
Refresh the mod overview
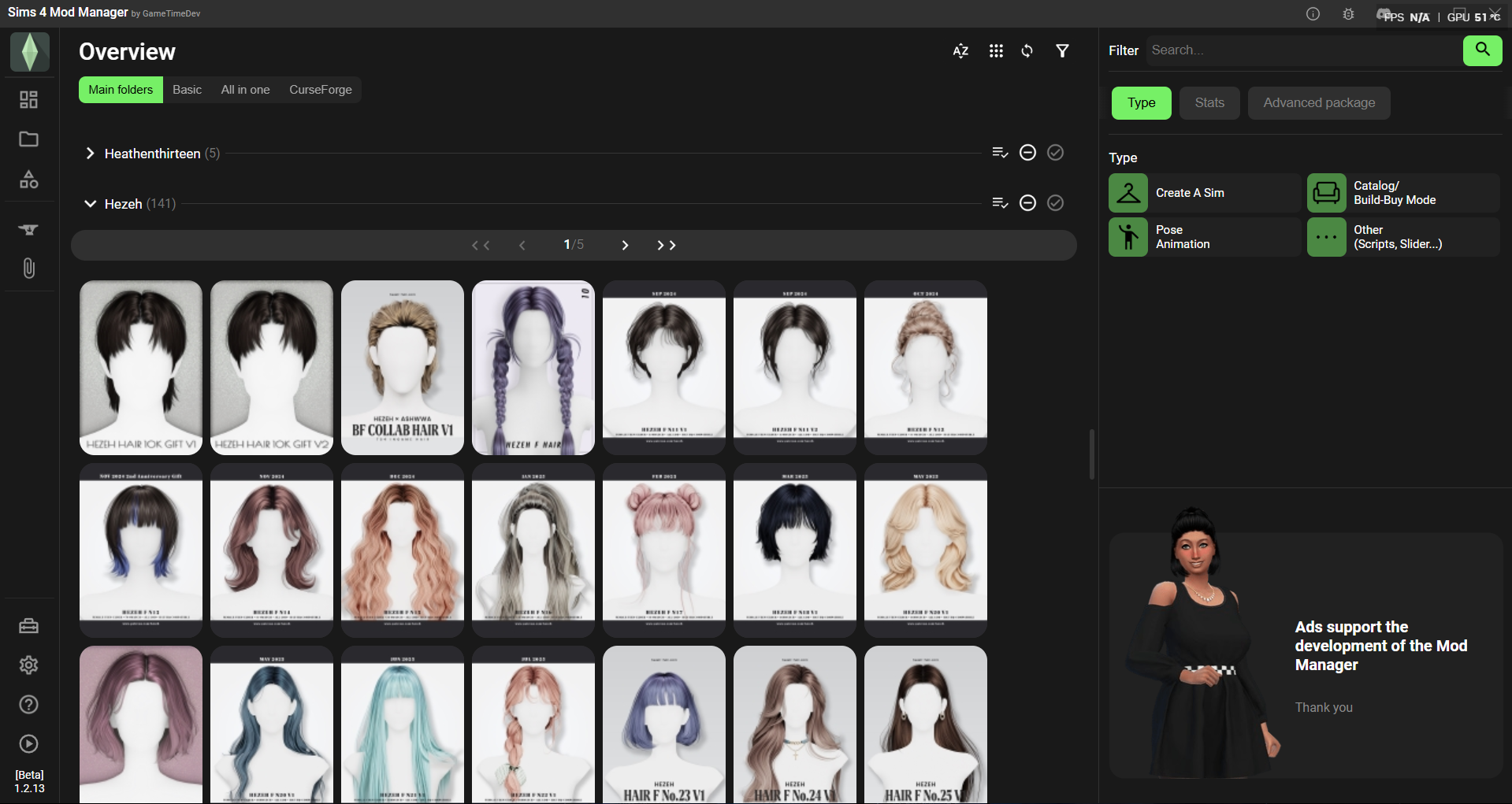coord(1027,51)
